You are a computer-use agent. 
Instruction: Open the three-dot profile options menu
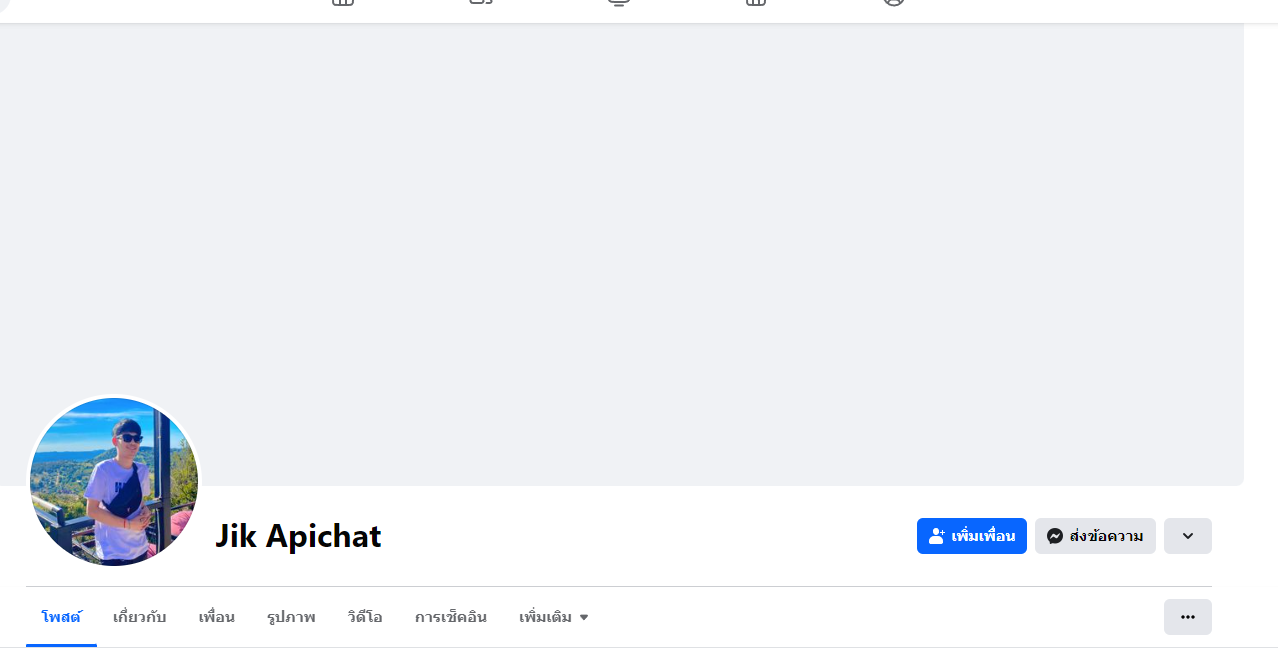1188,617
